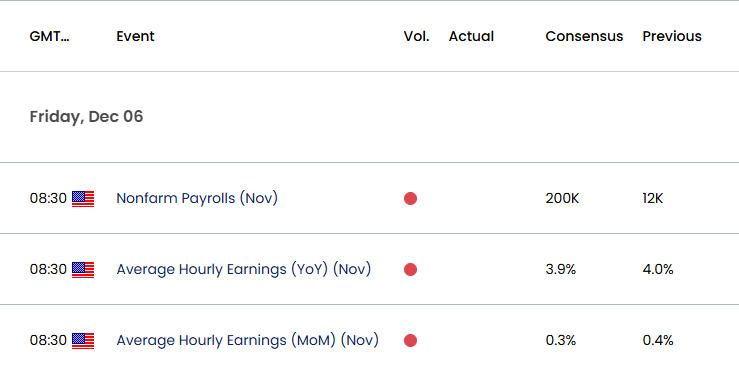The image size is (739, 372).
Task: Click the Vol. column header
Action: [x=417, y=36]
